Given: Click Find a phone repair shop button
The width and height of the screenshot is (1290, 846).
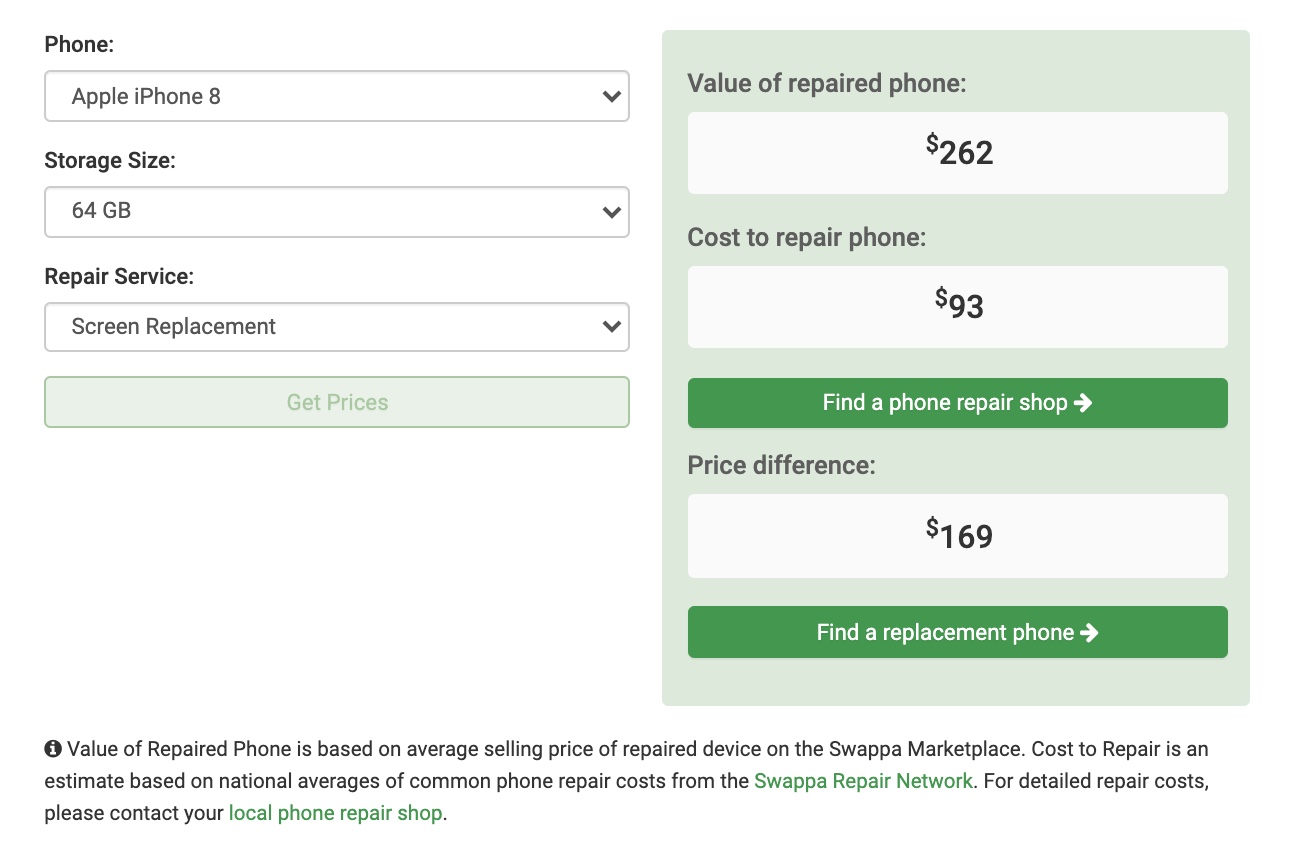Looking at the screenshot, I should click(x=957, y=403).
